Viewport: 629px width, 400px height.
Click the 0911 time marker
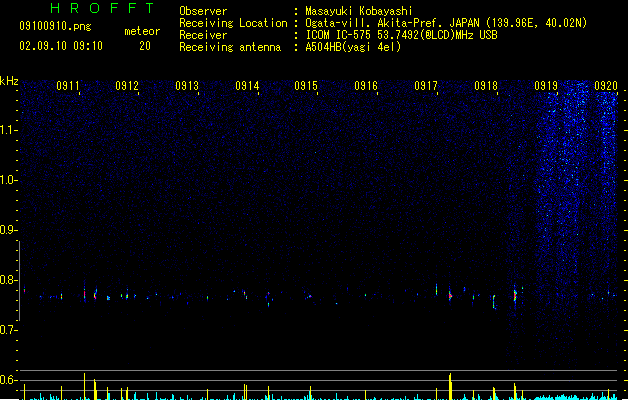click(x=68, y=86)
